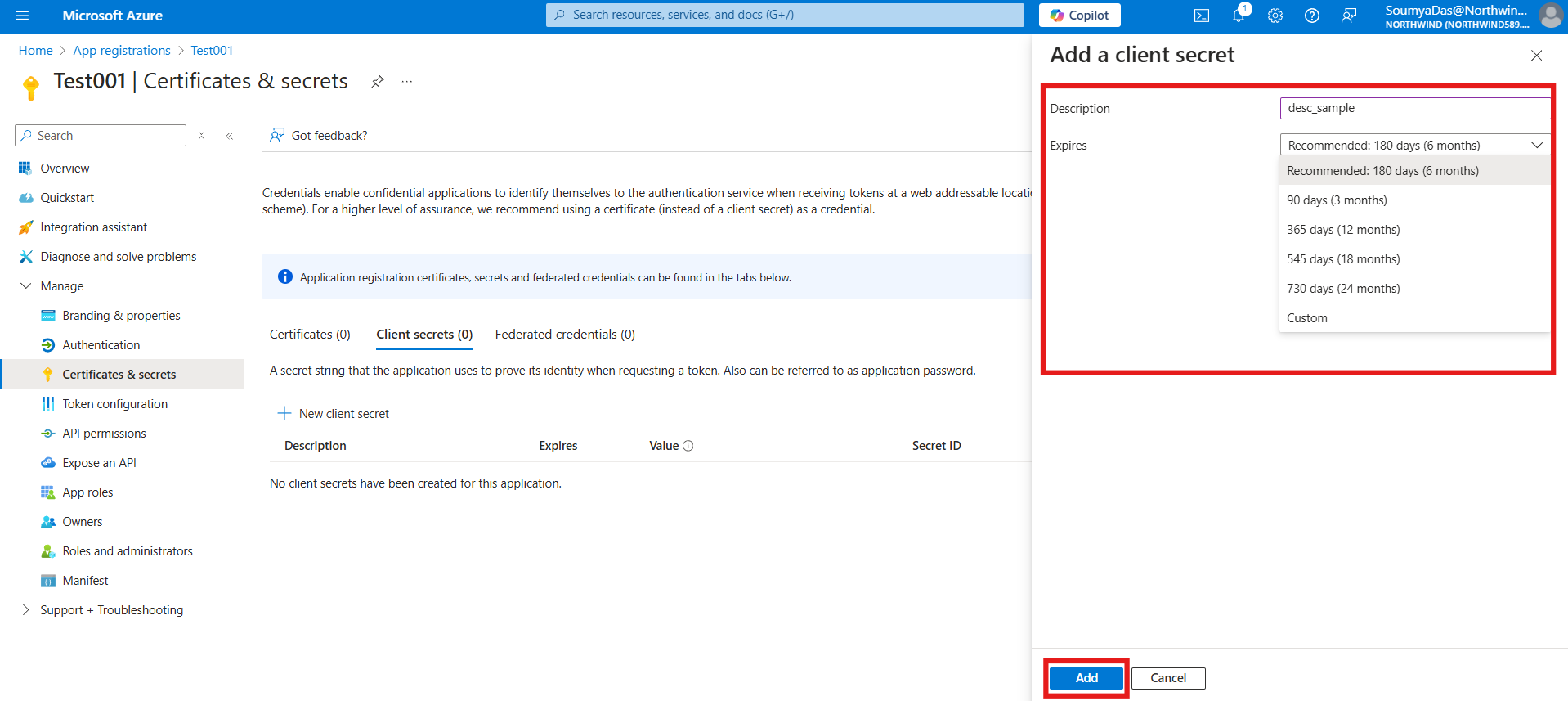
Task: Collapse the left navigation pane
Action: click(230, 136)
